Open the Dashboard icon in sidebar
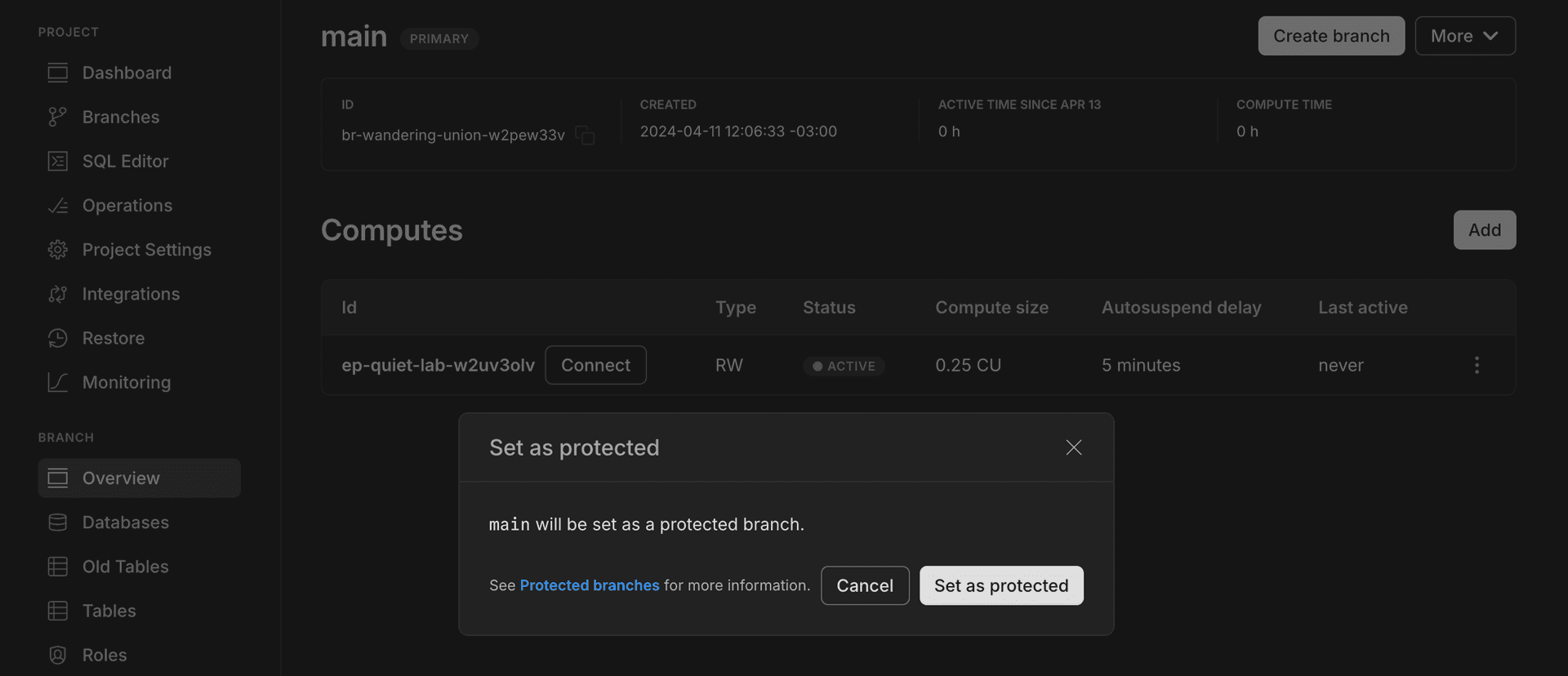 [57, 73]
